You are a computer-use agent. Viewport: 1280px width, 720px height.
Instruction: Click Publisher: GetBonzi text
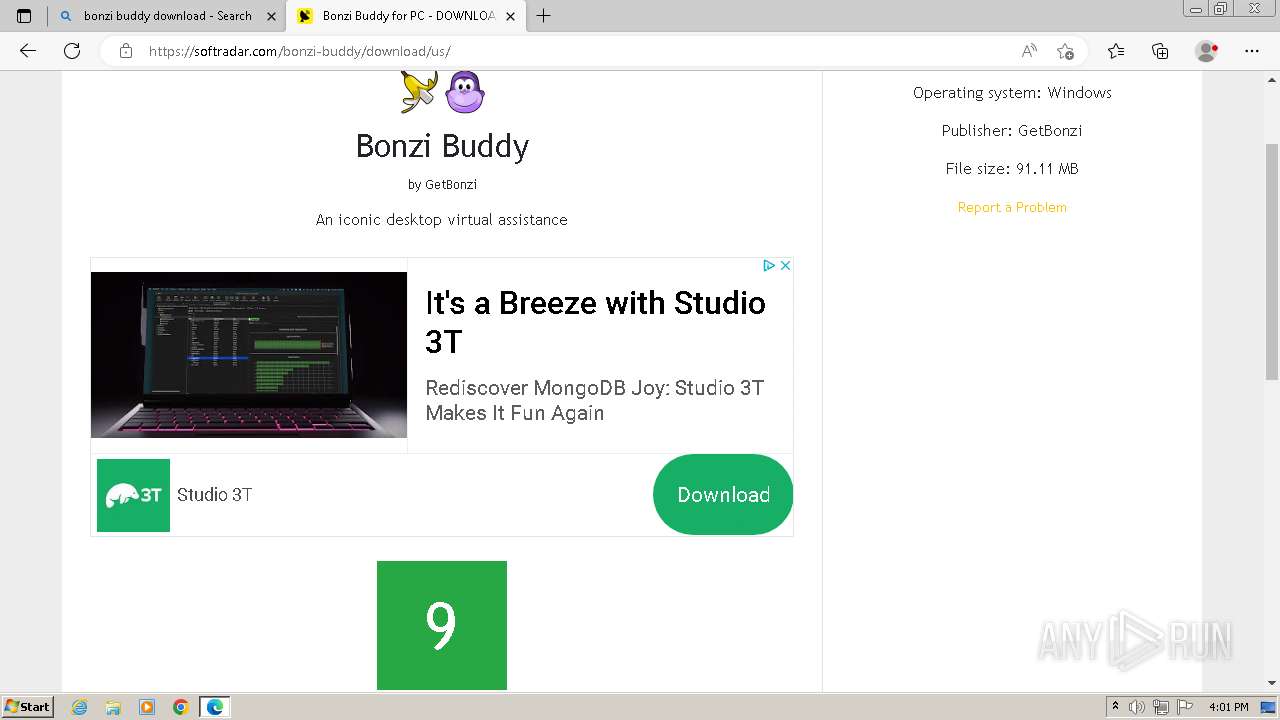click(x=1012, y=131)
